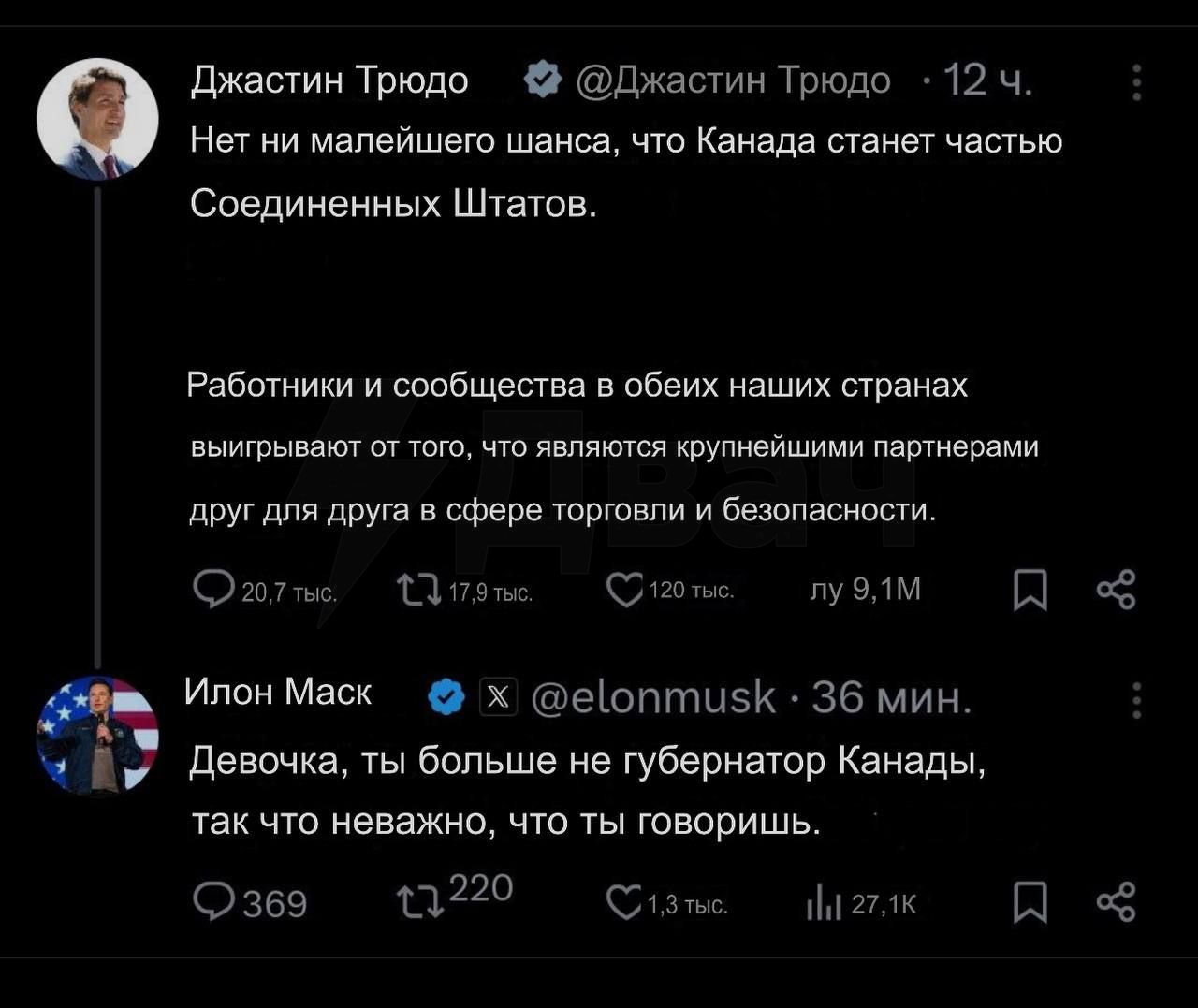Click the 12 ч. timestamp on first tweet
Viewport: 1198px width, 1008px height.
[x=986, y=80]
